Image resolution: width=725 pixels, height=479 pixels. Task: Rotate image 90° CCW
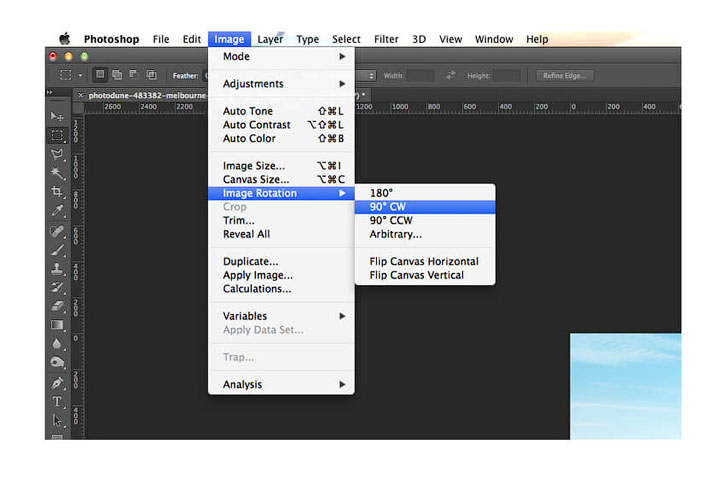425,221
